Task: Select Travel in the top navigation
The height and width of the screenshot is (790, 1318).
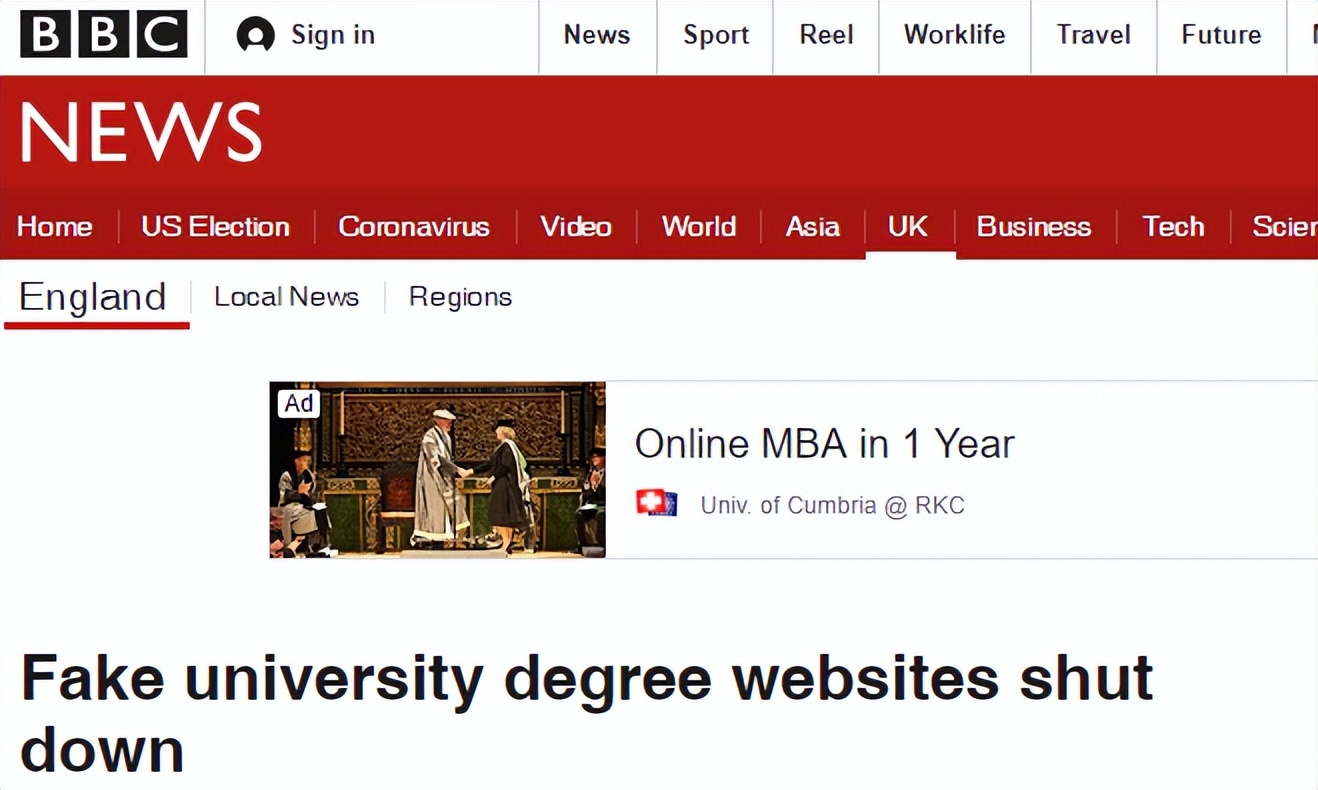Action: point(1093,35)
